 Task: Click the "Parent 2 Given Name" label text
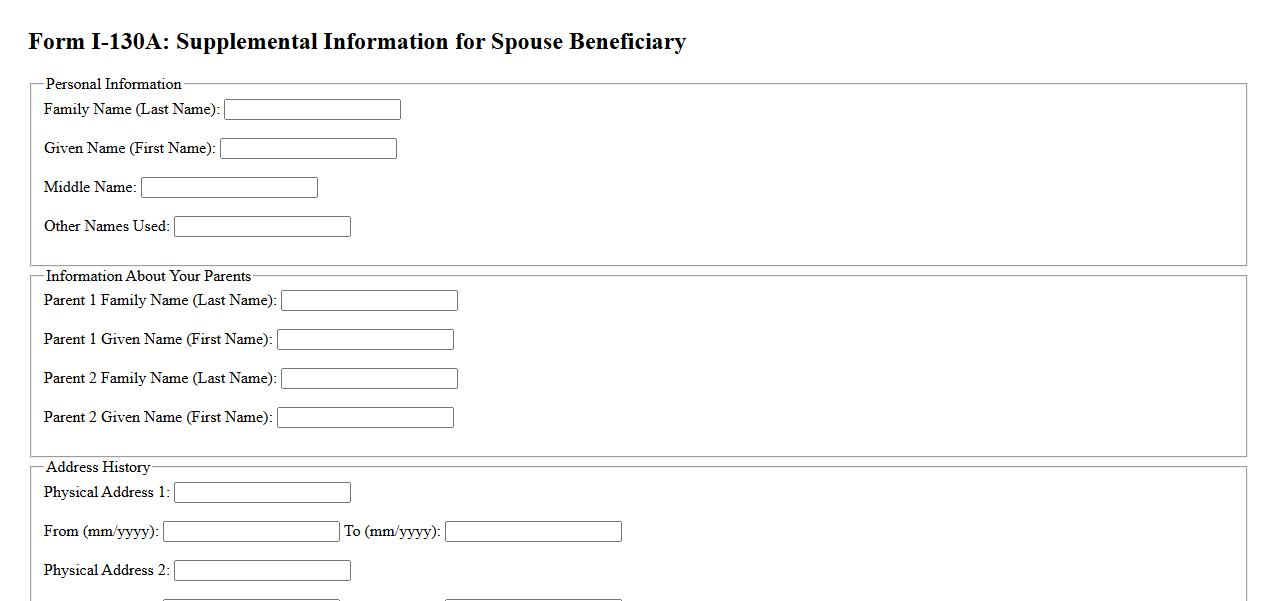click(x=158, y=417)
